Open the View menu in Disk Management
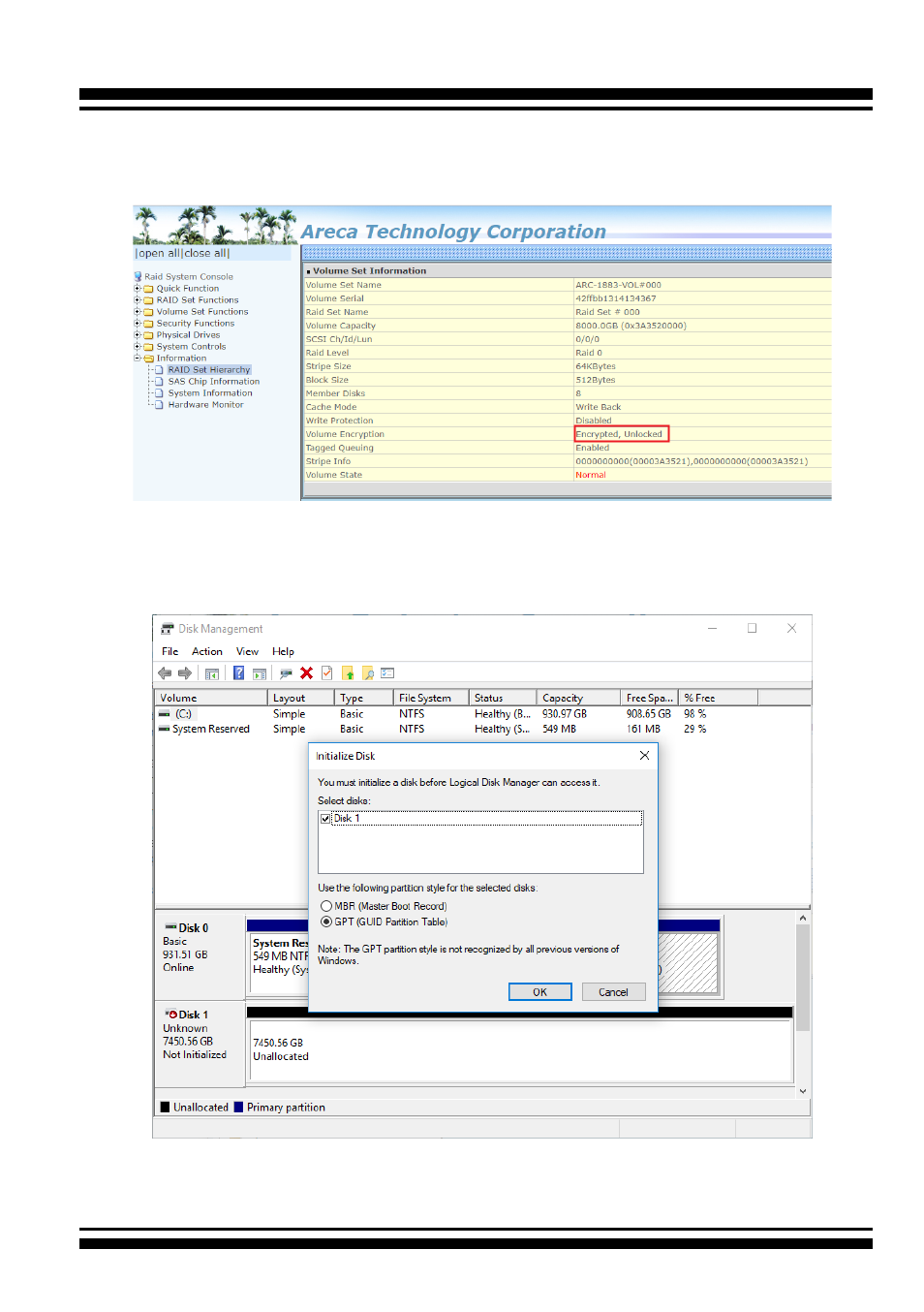The height and width of the screenshot is (1312, 924). pyautogui.click(x=248, y=652)
